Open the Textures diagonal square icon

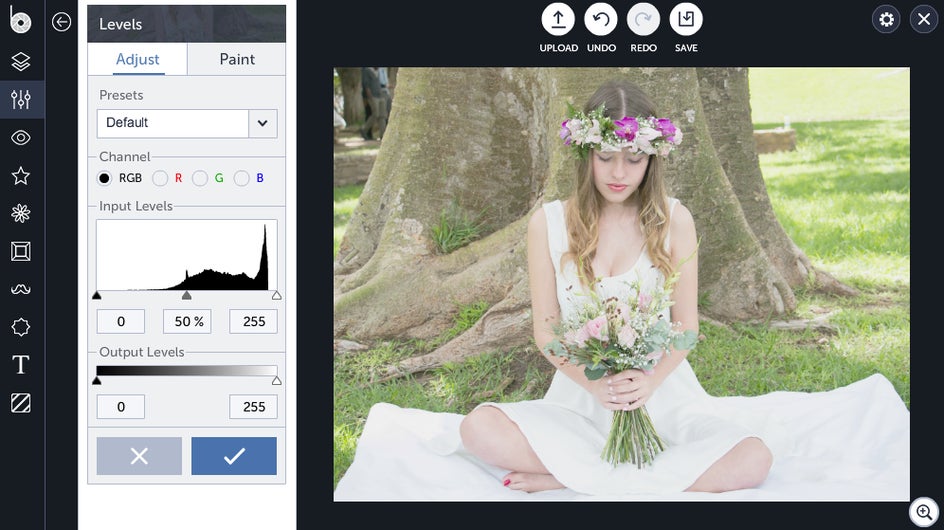(x=20, y=403)
